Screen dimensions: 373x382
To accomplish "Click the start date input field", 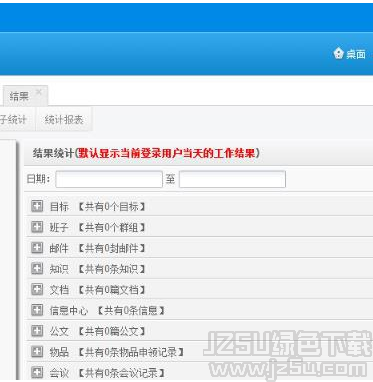I will point(109,179).
